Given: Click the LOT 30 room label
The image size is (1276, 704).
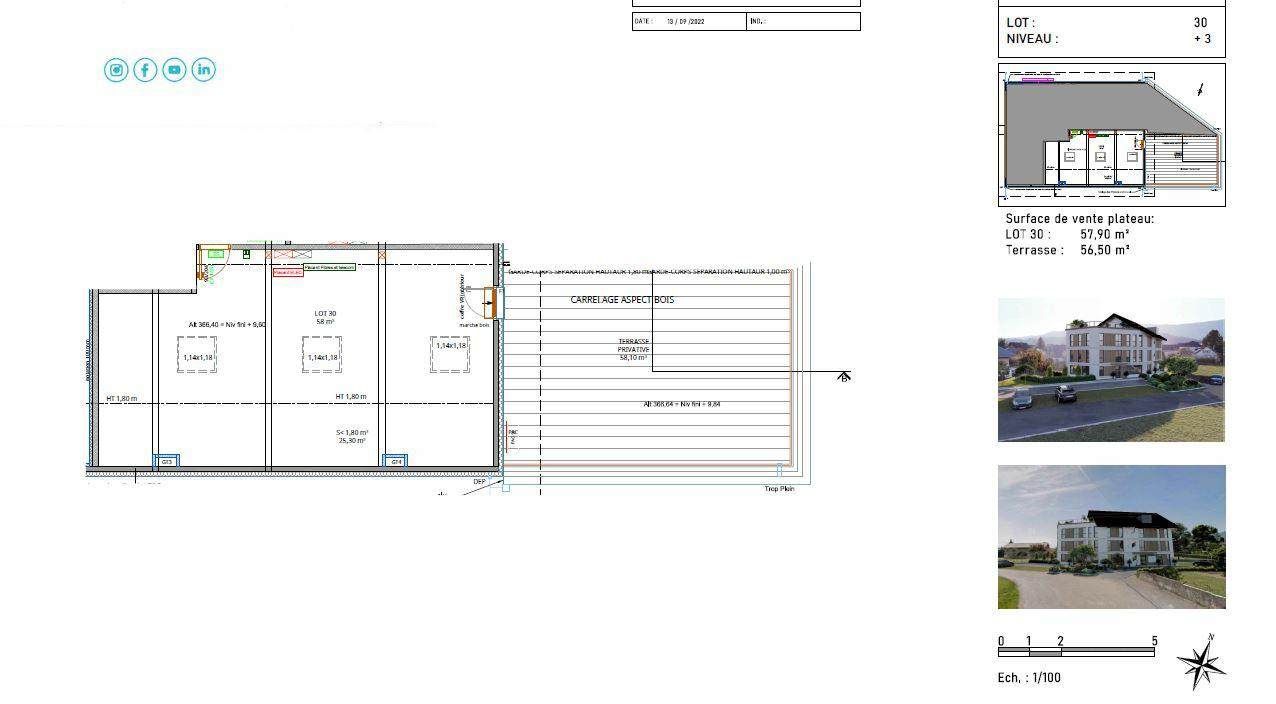Looking at the screenshot, I should (325, 317).
